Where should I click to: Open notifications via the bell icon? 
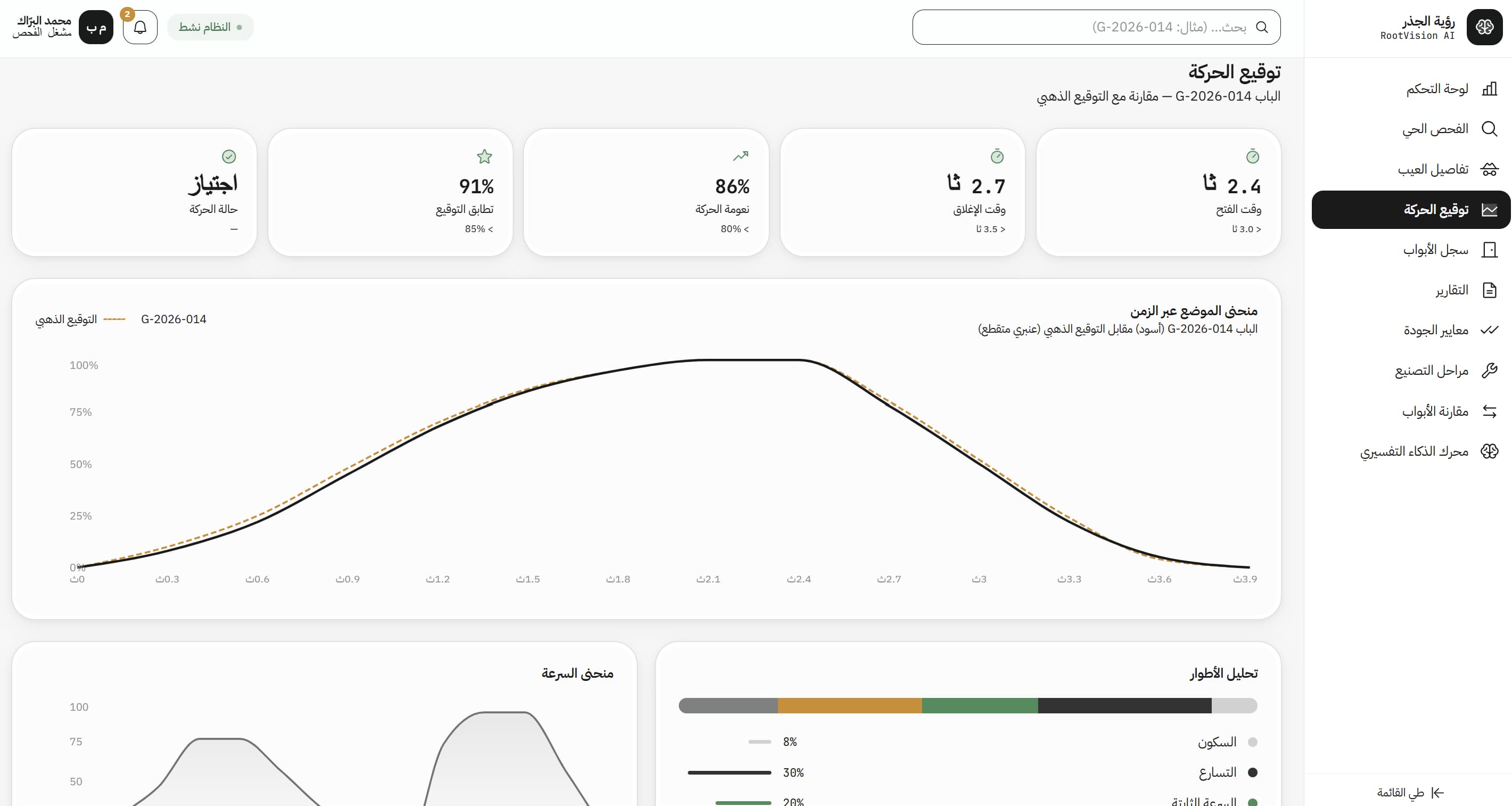[x=140, y=27]
